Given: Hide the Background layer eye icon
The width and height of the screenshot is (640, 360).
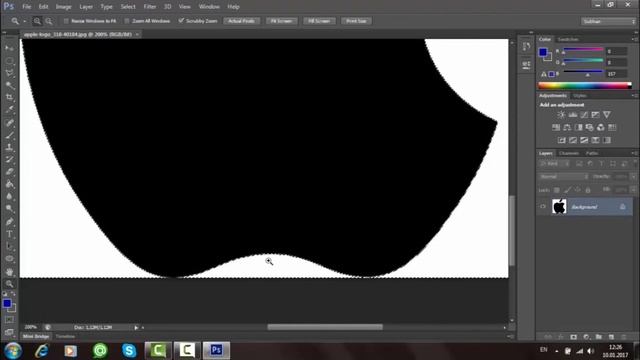Looking at the screenshot, I should tap(543, 207).
